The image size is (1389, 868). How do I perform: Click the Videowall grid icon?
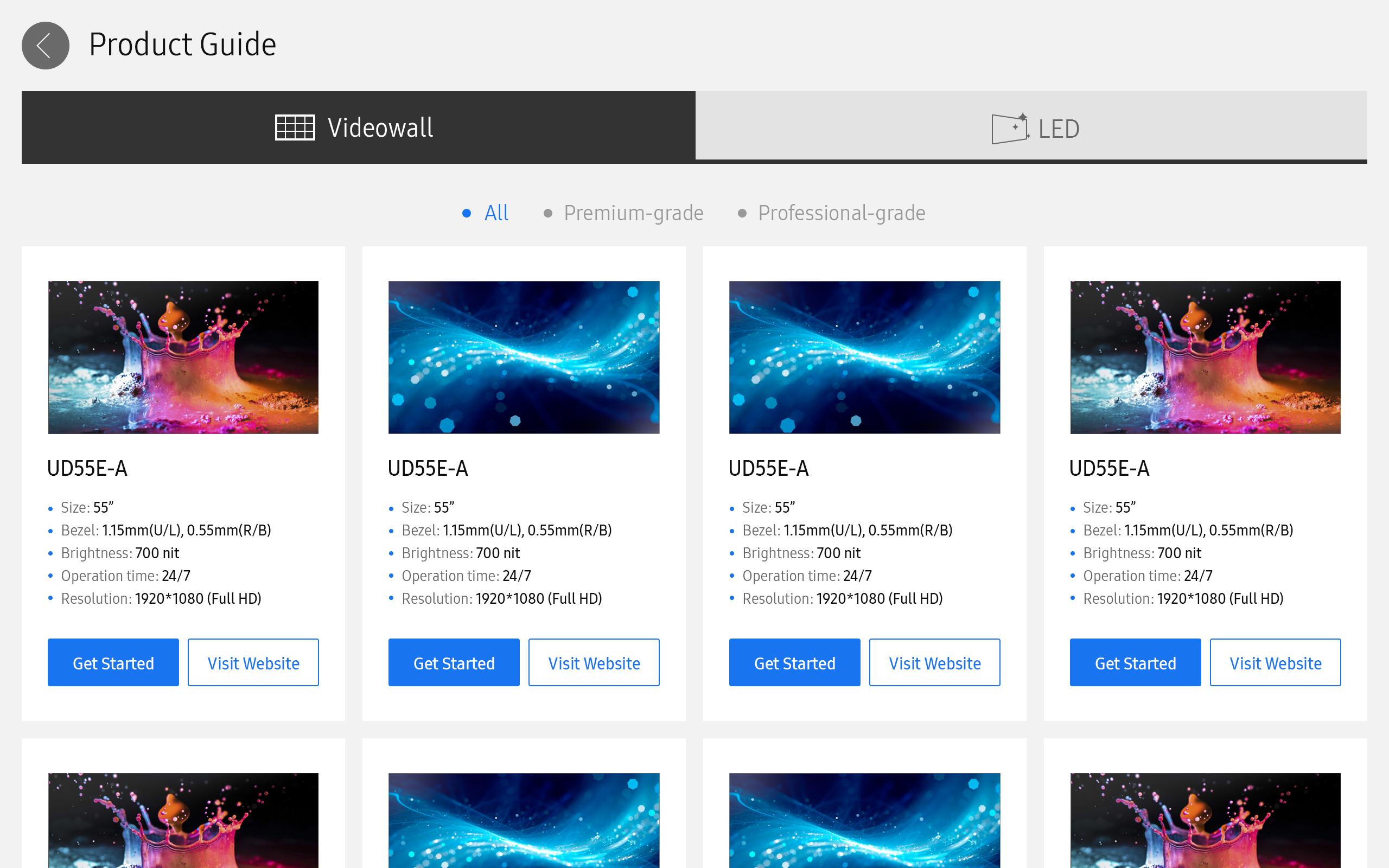pyautogui.click(x=295, y=127)
